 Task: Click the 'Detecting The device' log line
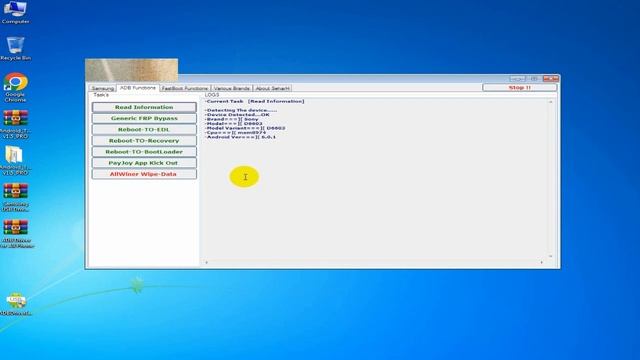(241, 110)
